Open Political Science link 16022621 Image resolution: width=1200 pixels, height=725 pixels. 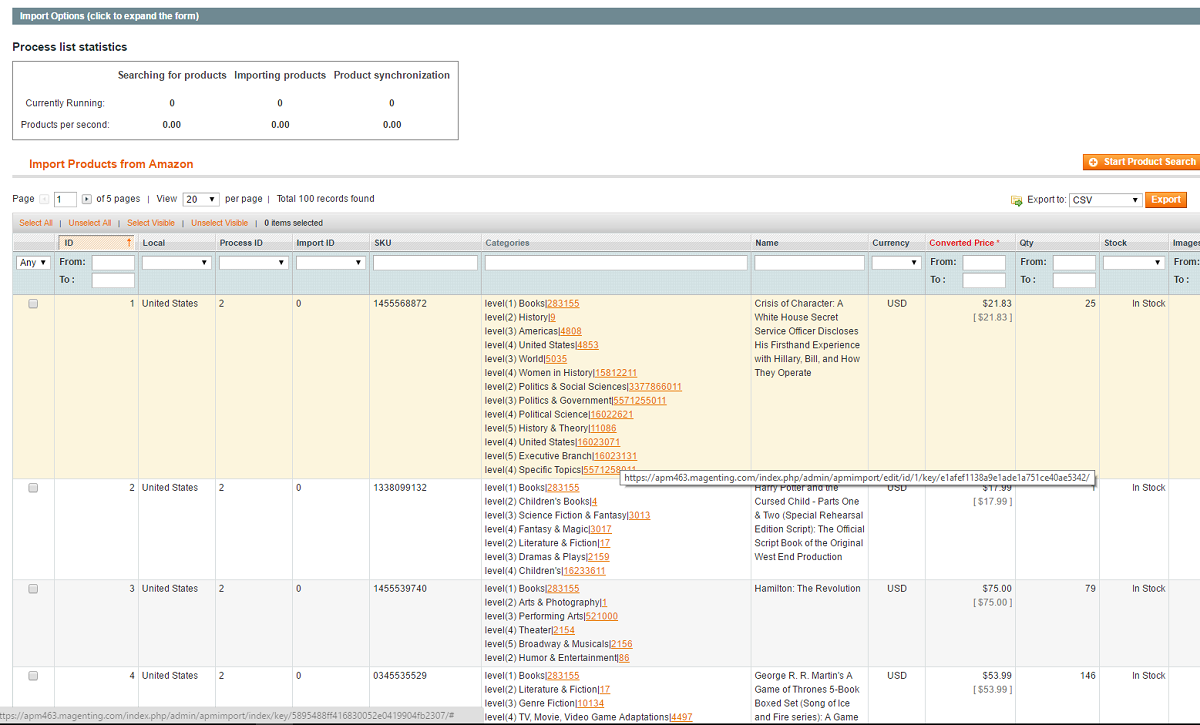coord(612,415)
